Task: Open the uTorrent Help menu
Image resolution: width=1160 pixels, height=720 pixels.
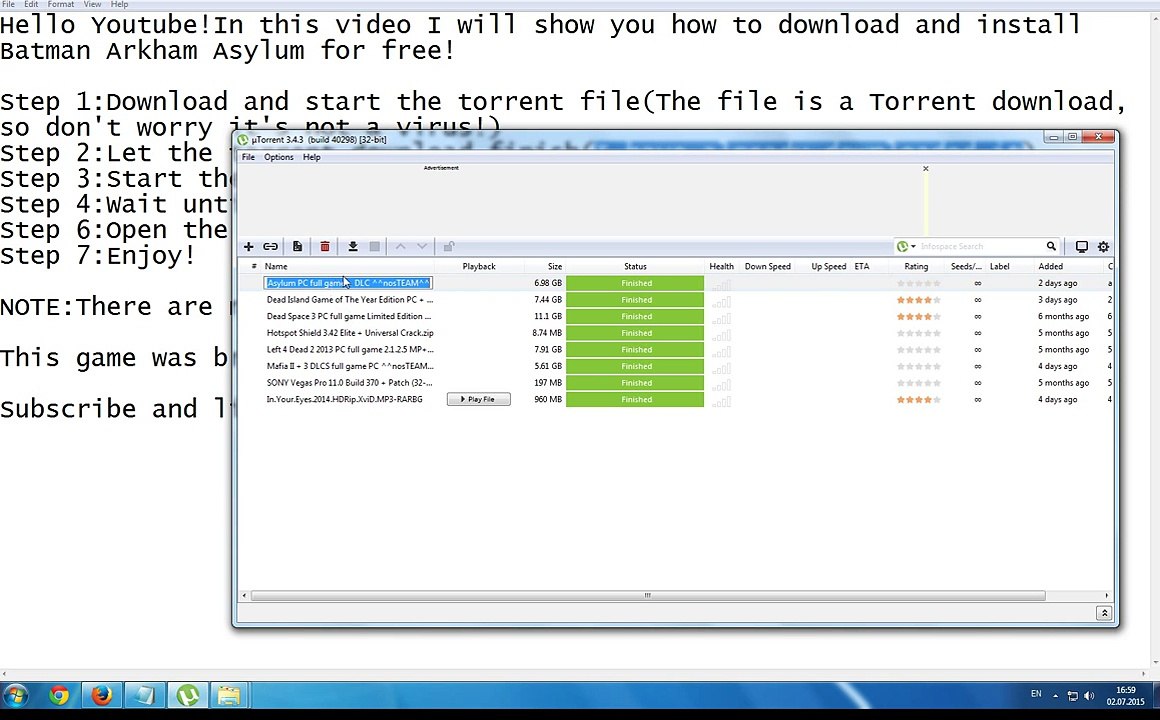Action: 311,157
